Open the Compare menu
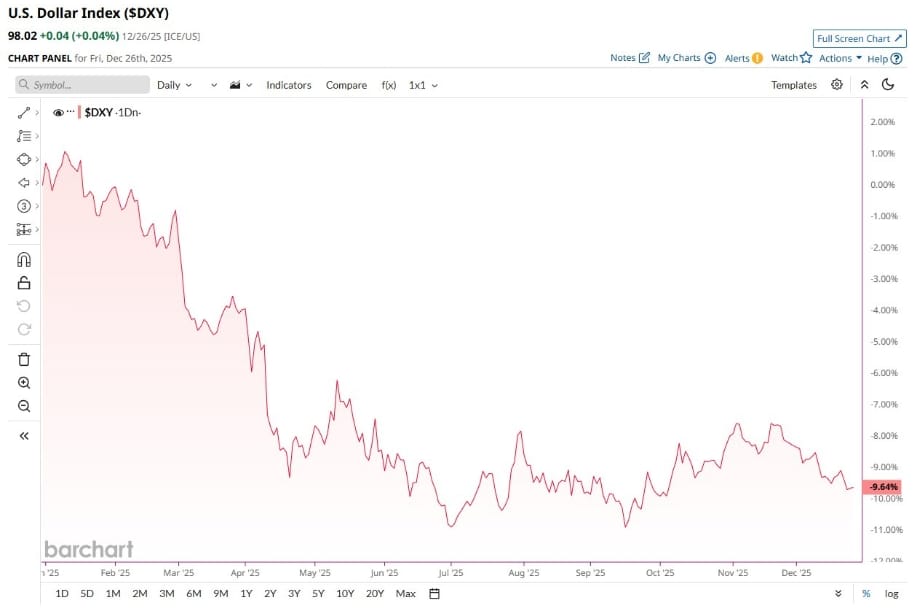The image size is (924, 611). (346, 85)
